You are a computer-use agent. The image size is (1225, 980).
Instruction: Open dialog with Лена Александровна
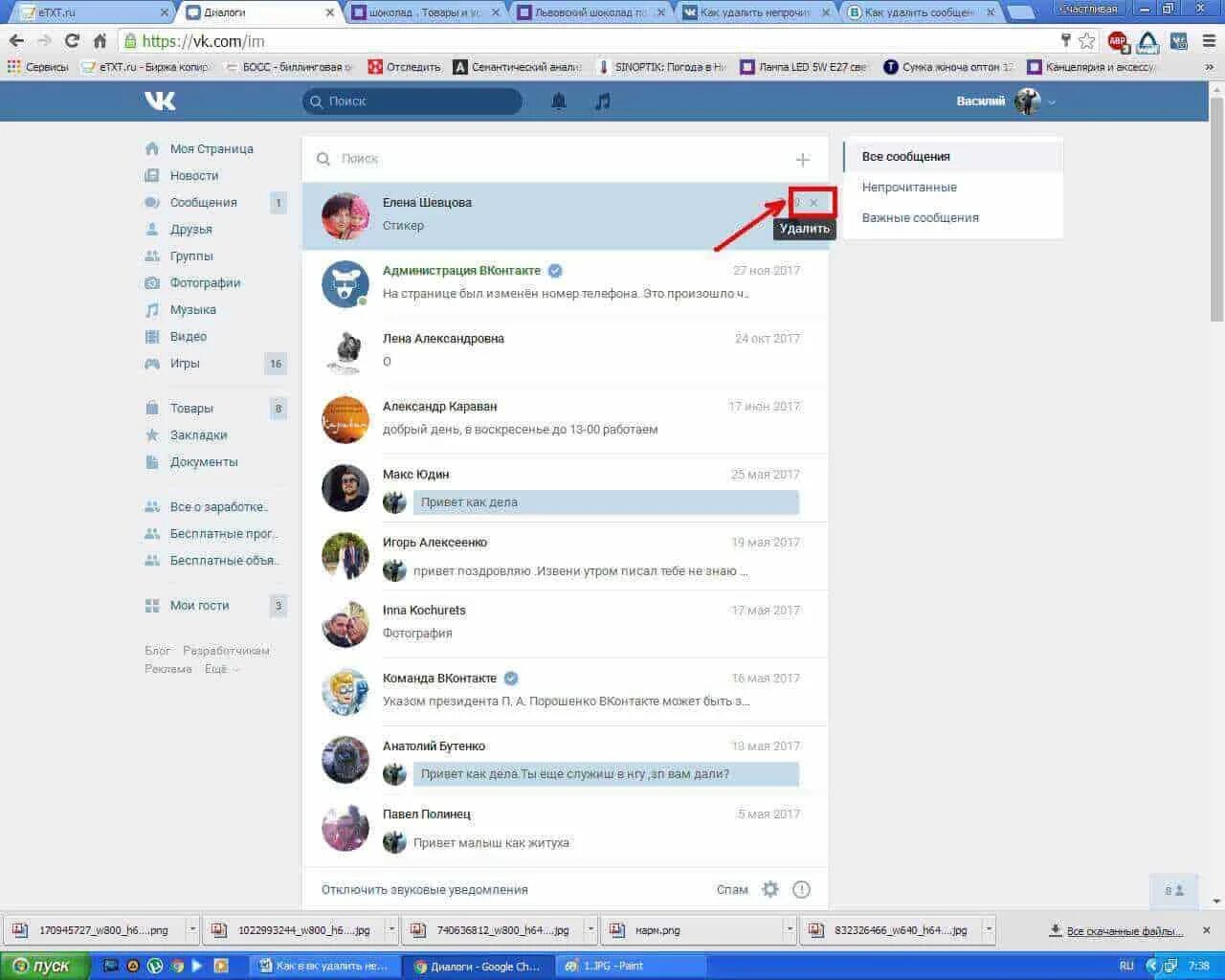pos(565,351)
